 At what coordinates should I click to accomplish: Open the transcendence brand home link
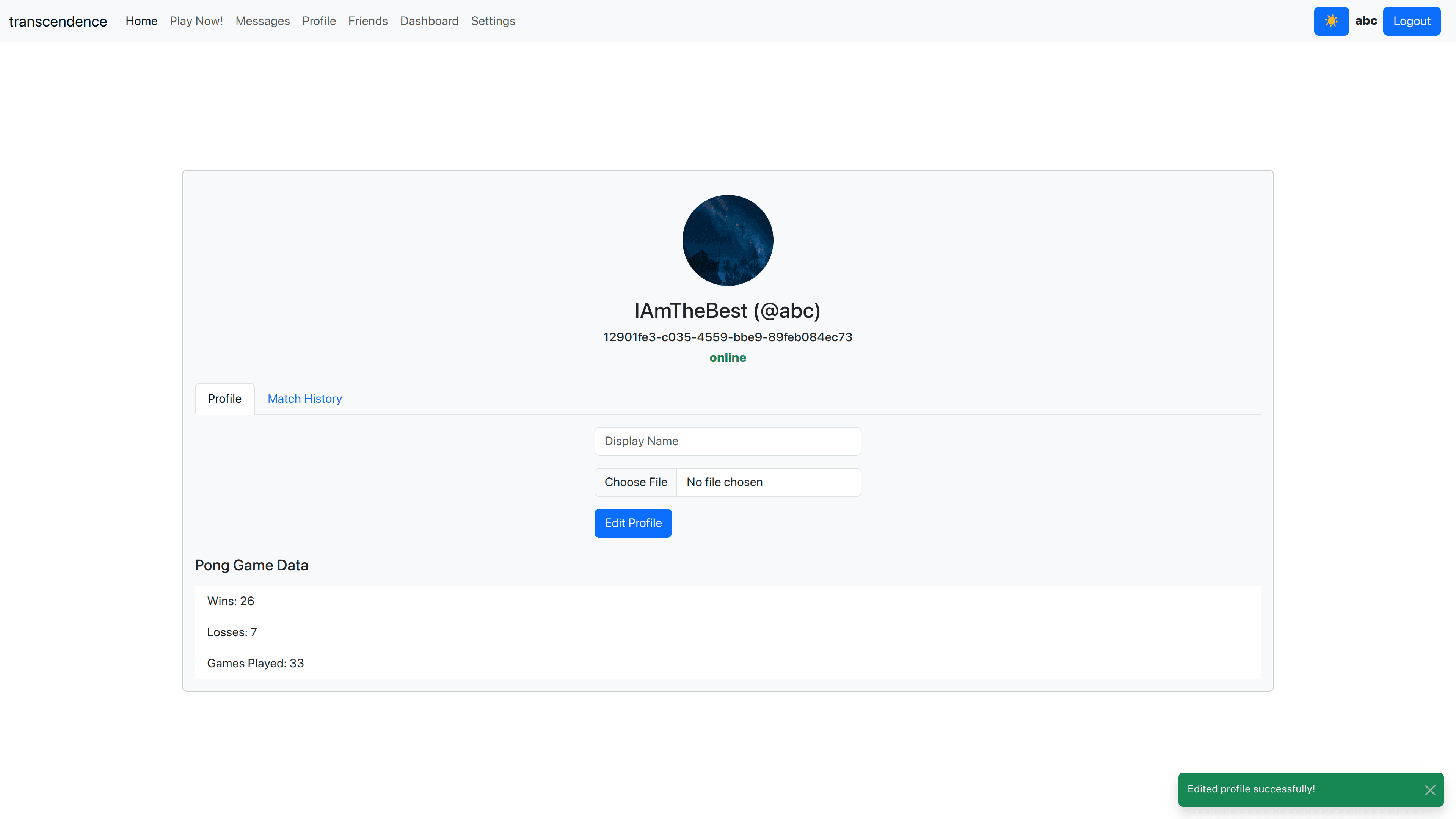point(58,22)
